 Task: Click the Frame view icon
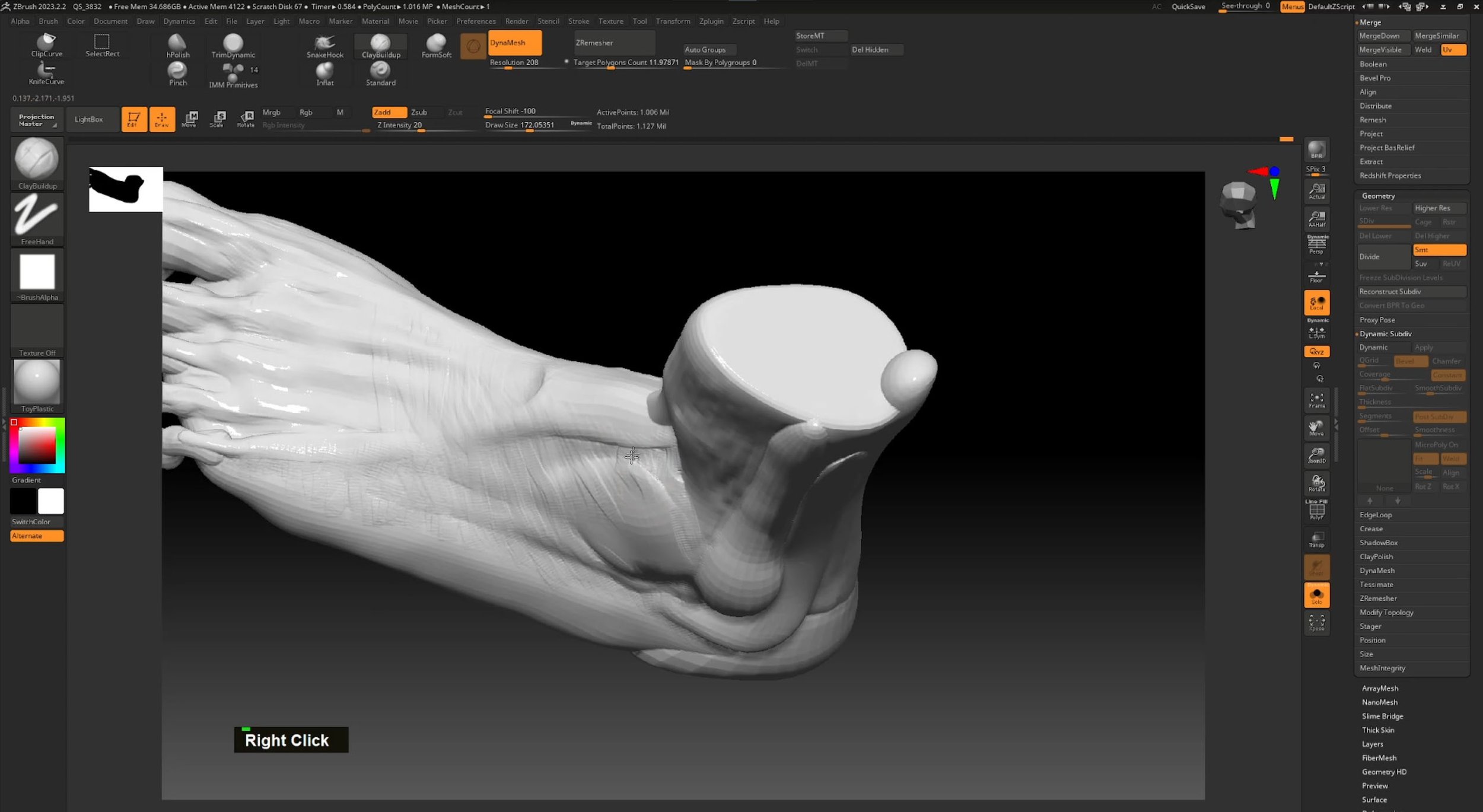(x=1316, y=400)
